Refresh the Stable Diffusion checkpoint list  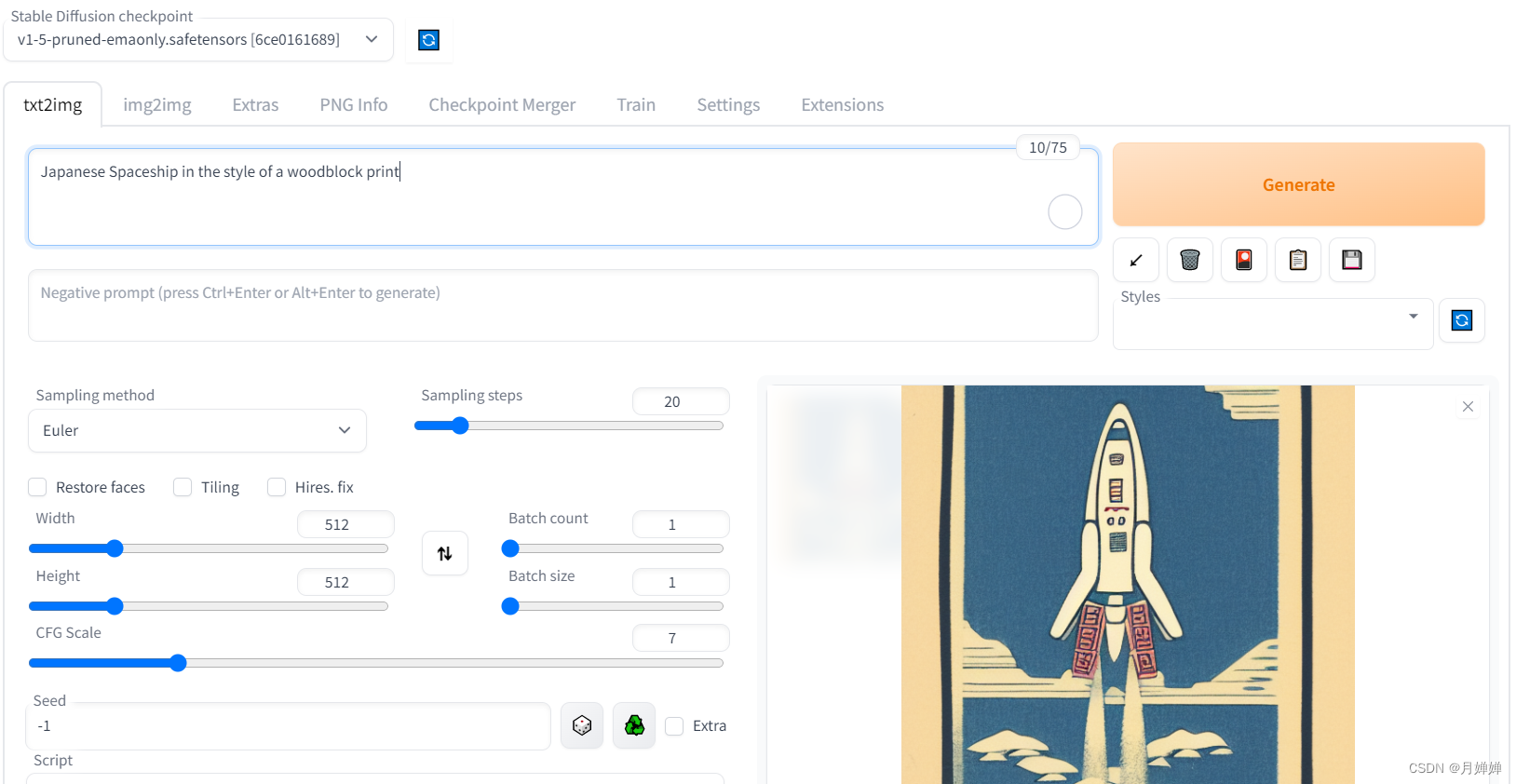(428, 40)
